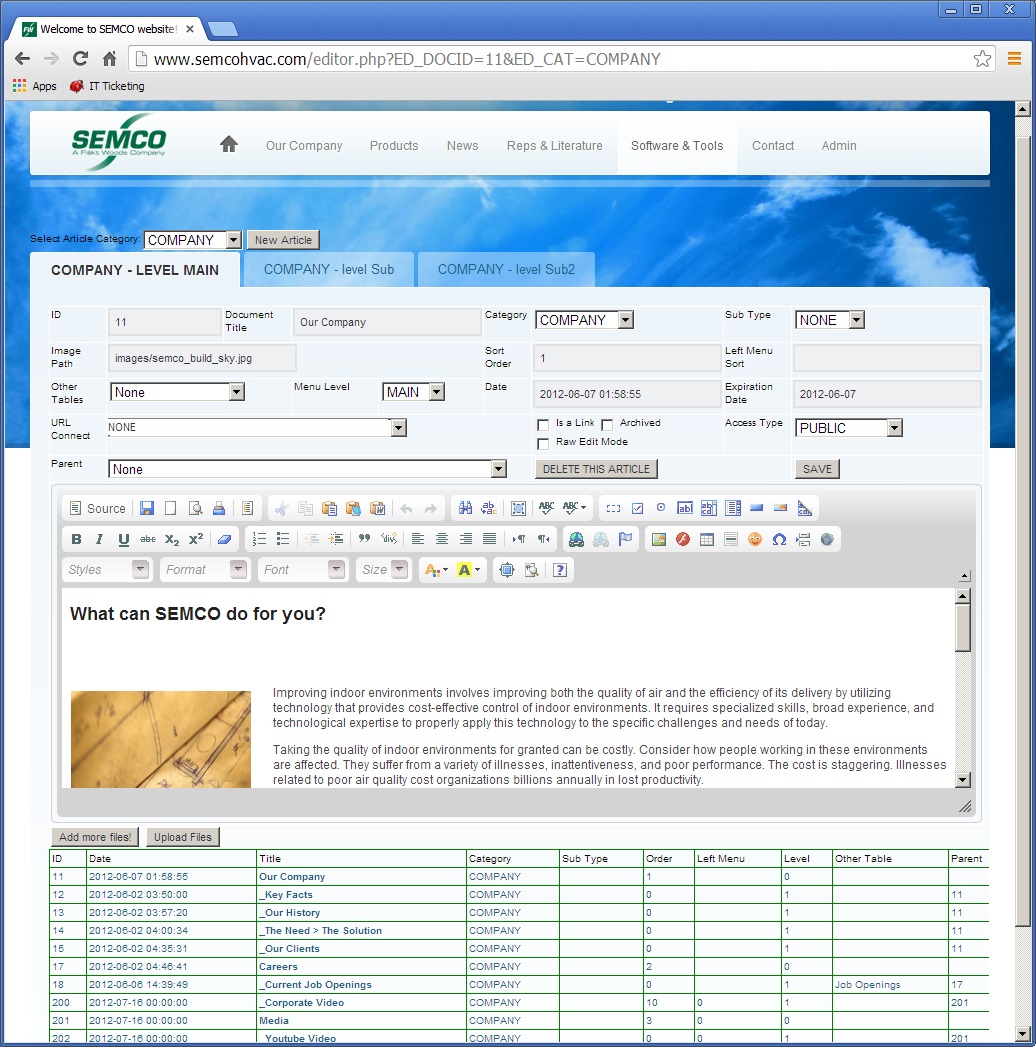
Task: Apply italic formatting in editor toolbar
Action: click(100, 539)
